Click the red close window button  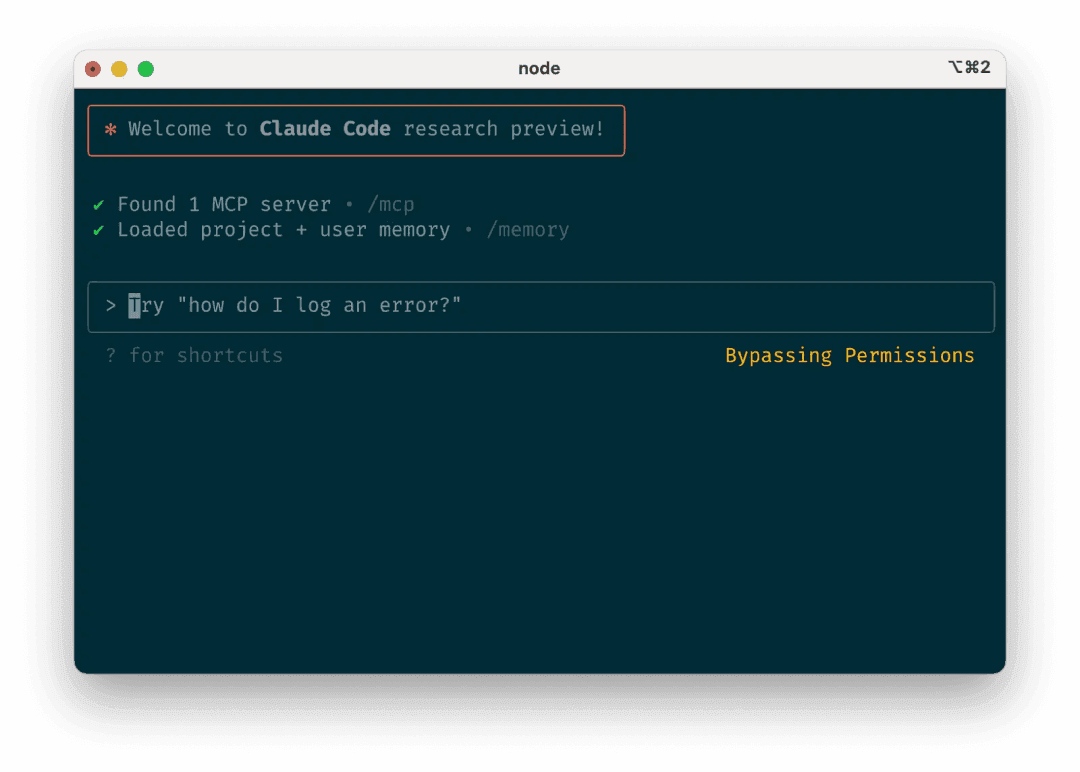click(93, 69)
